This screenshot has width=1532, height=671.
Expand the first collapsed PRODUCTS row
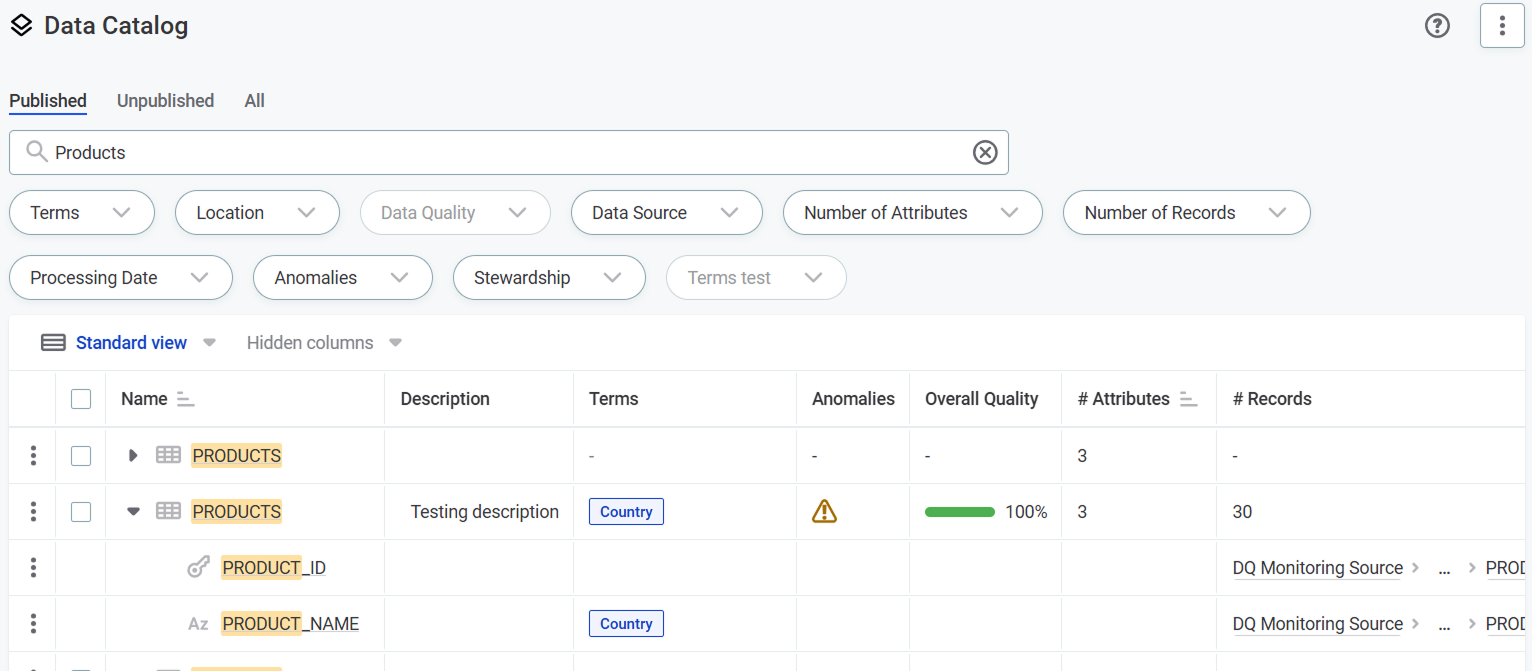(x=133, y=456)
